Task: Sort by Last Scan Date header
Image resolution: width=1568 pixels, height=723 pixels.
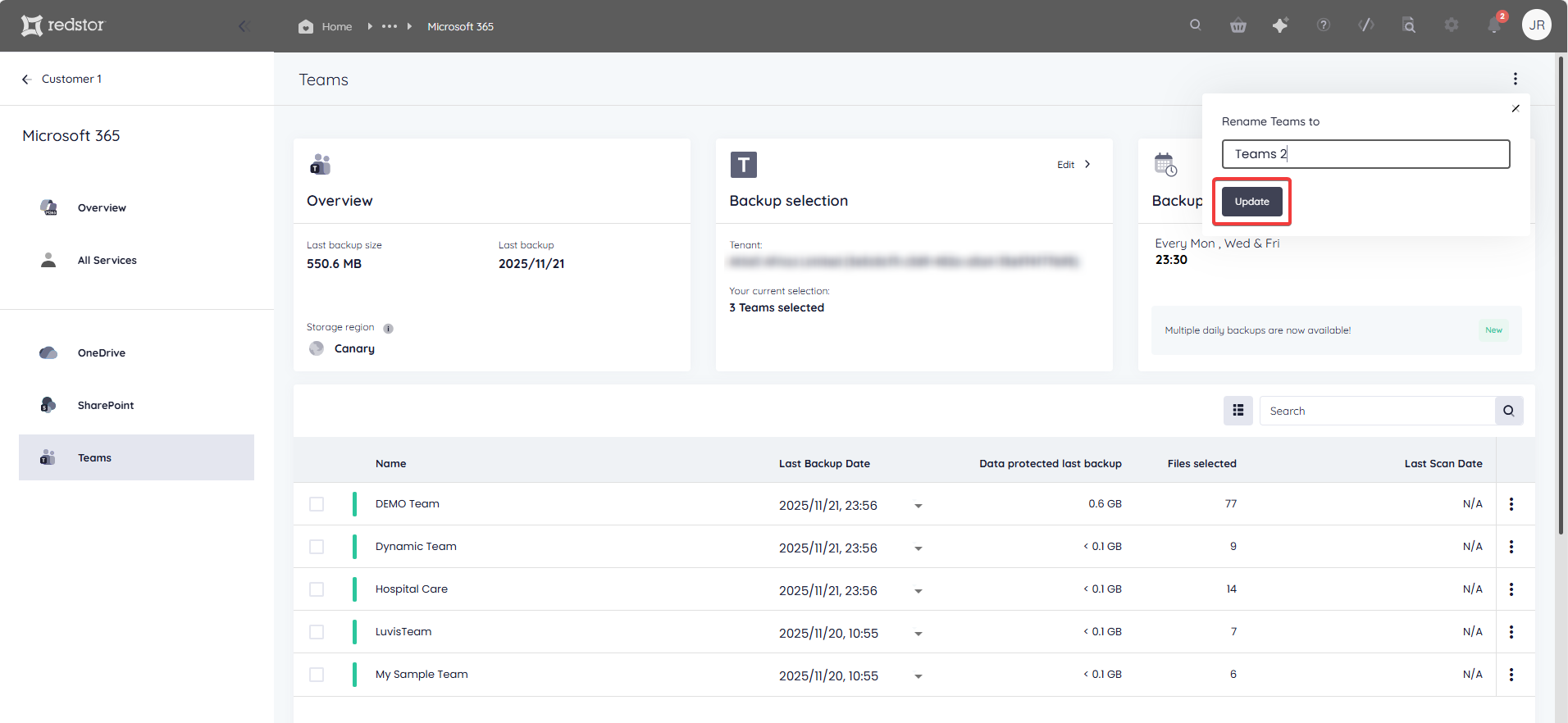Action: (x=1443, y=463)
